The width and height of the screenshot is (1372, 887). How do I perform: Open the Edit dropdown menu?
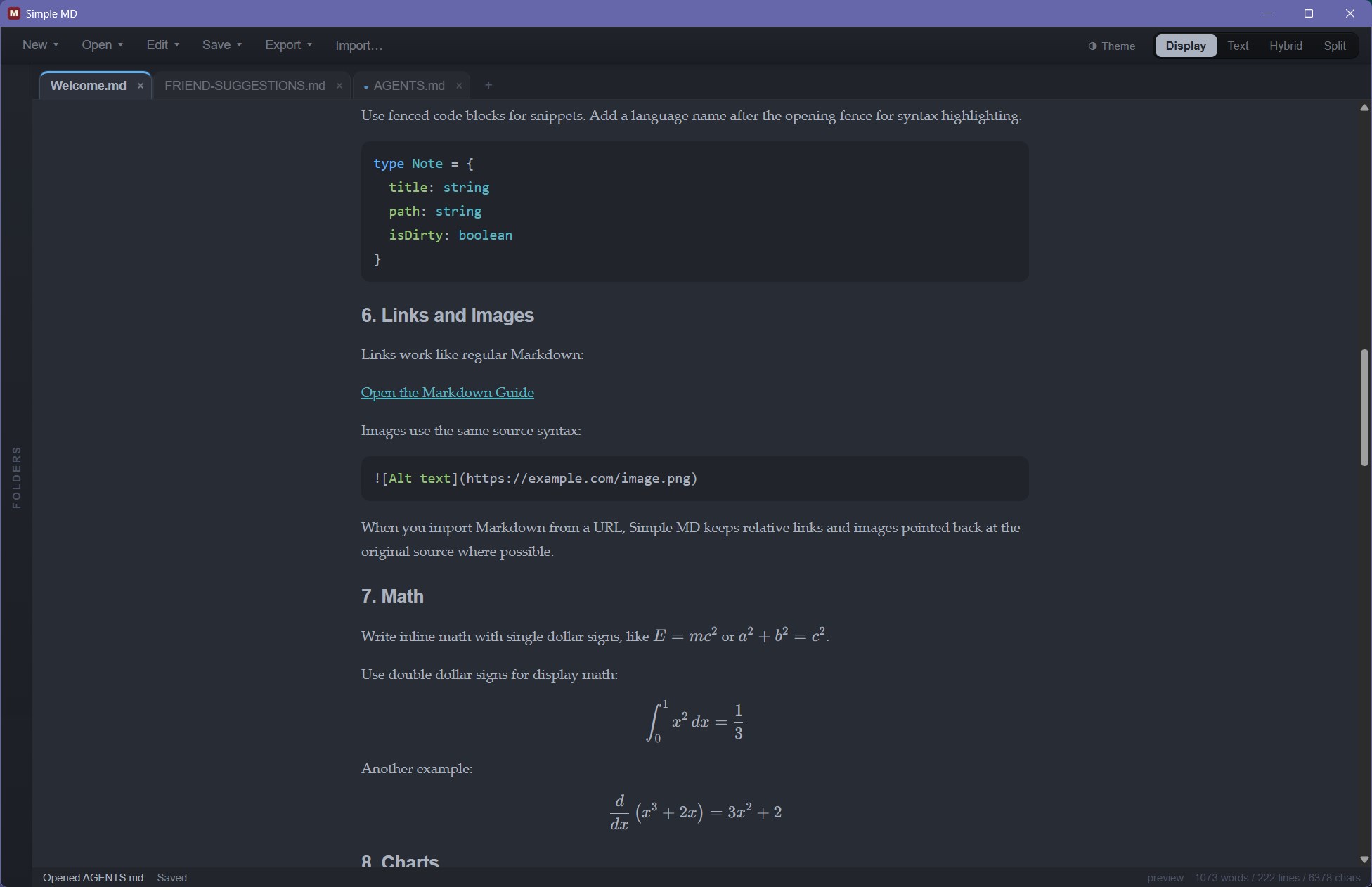162,45
